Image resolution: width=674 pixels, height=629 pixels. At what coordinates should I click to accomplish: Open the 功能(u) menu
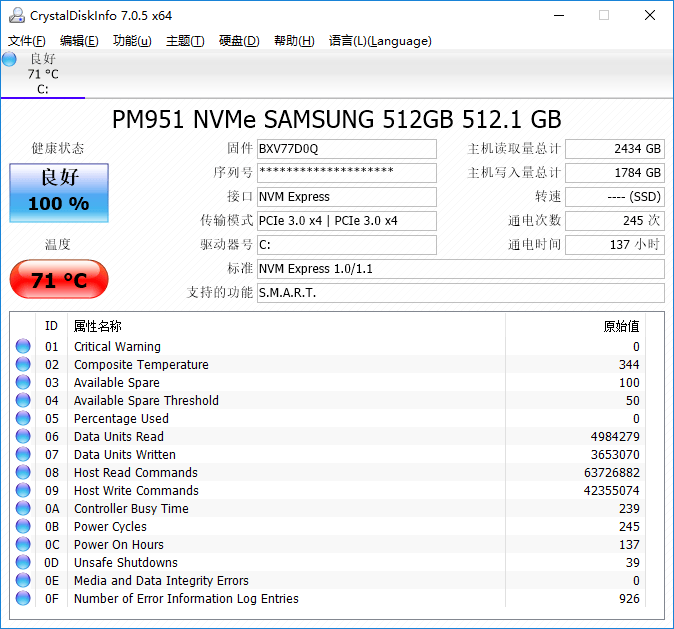coord(132,41)
